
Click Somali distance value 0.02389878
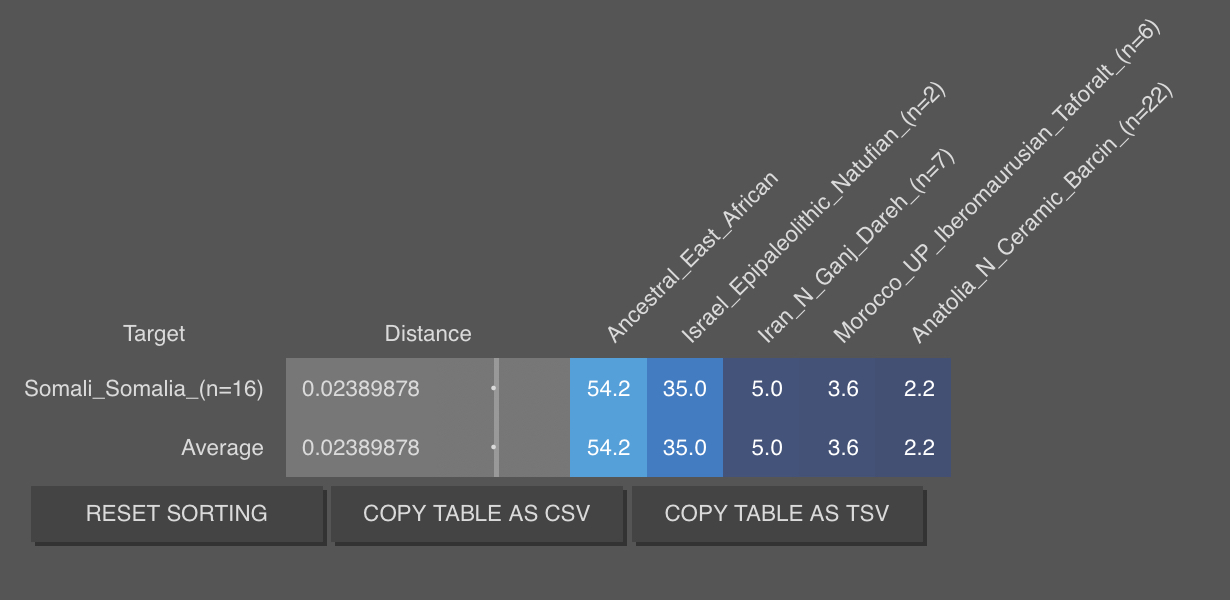361,389
